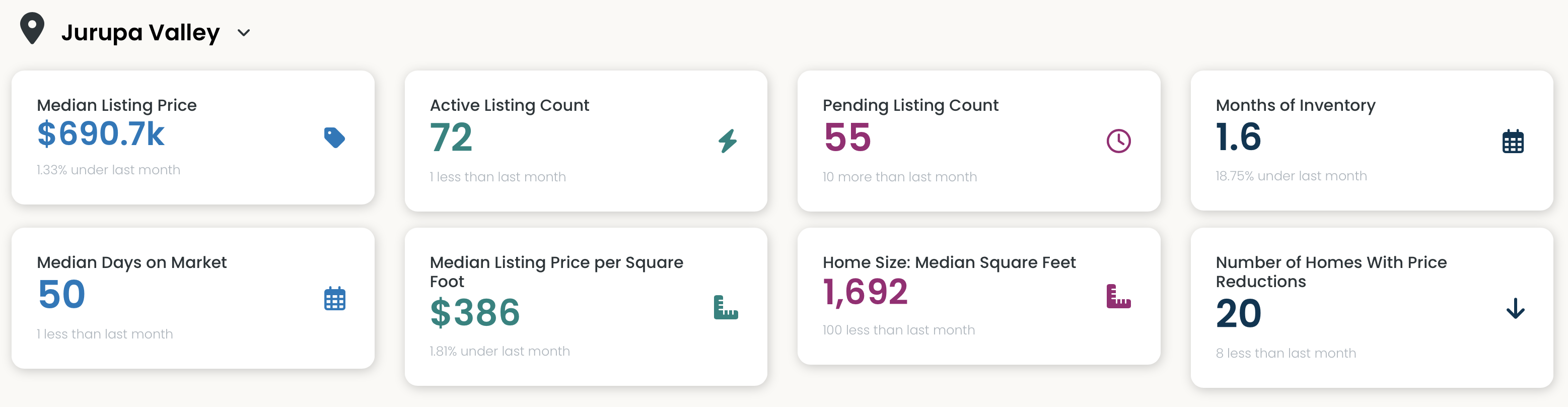Select the $690.7k median listing price value
1568x407 pixels.
click(x=101, y=134)
